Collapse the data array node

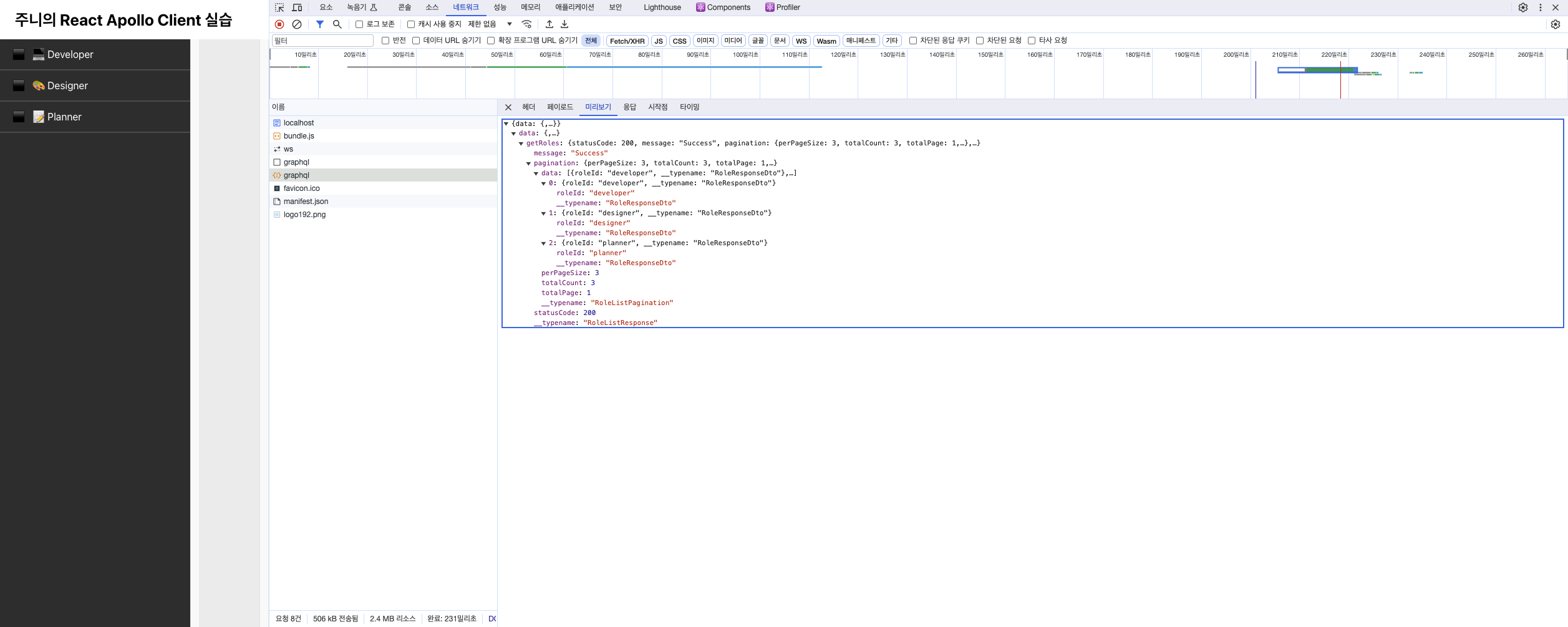click(536, 173)
